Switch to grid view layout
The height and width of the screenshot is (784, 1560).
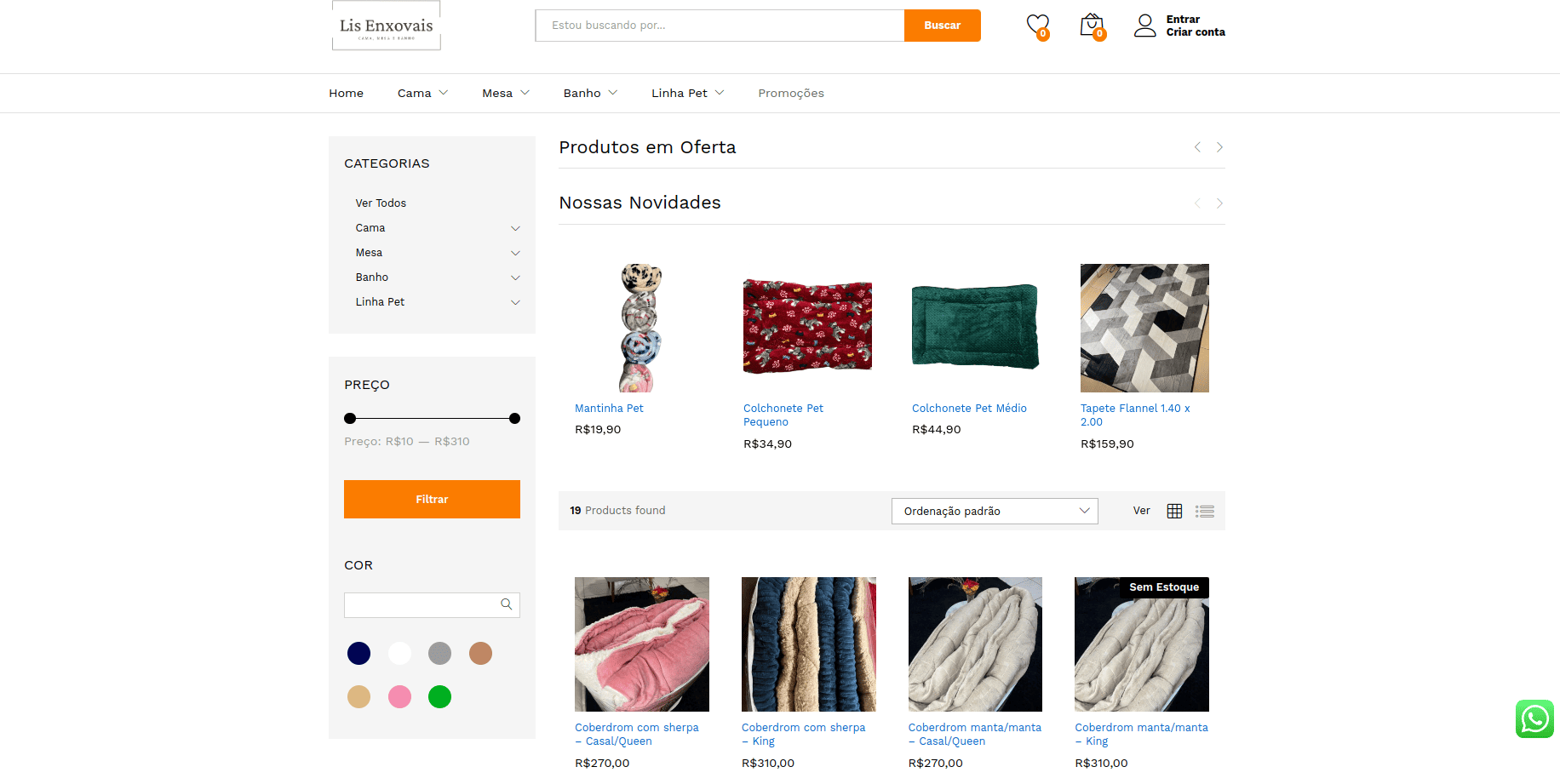pyautogui.click(x=1174, y=511)
